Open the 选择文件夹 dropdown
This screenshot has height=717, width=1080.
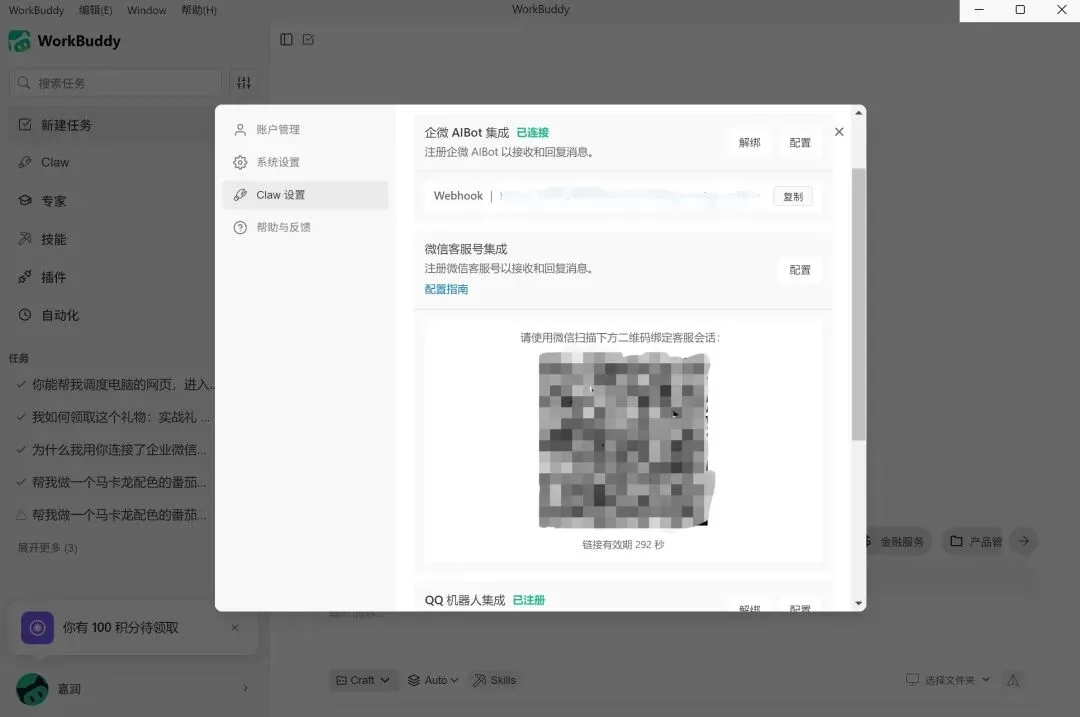[x=948, y=680]
